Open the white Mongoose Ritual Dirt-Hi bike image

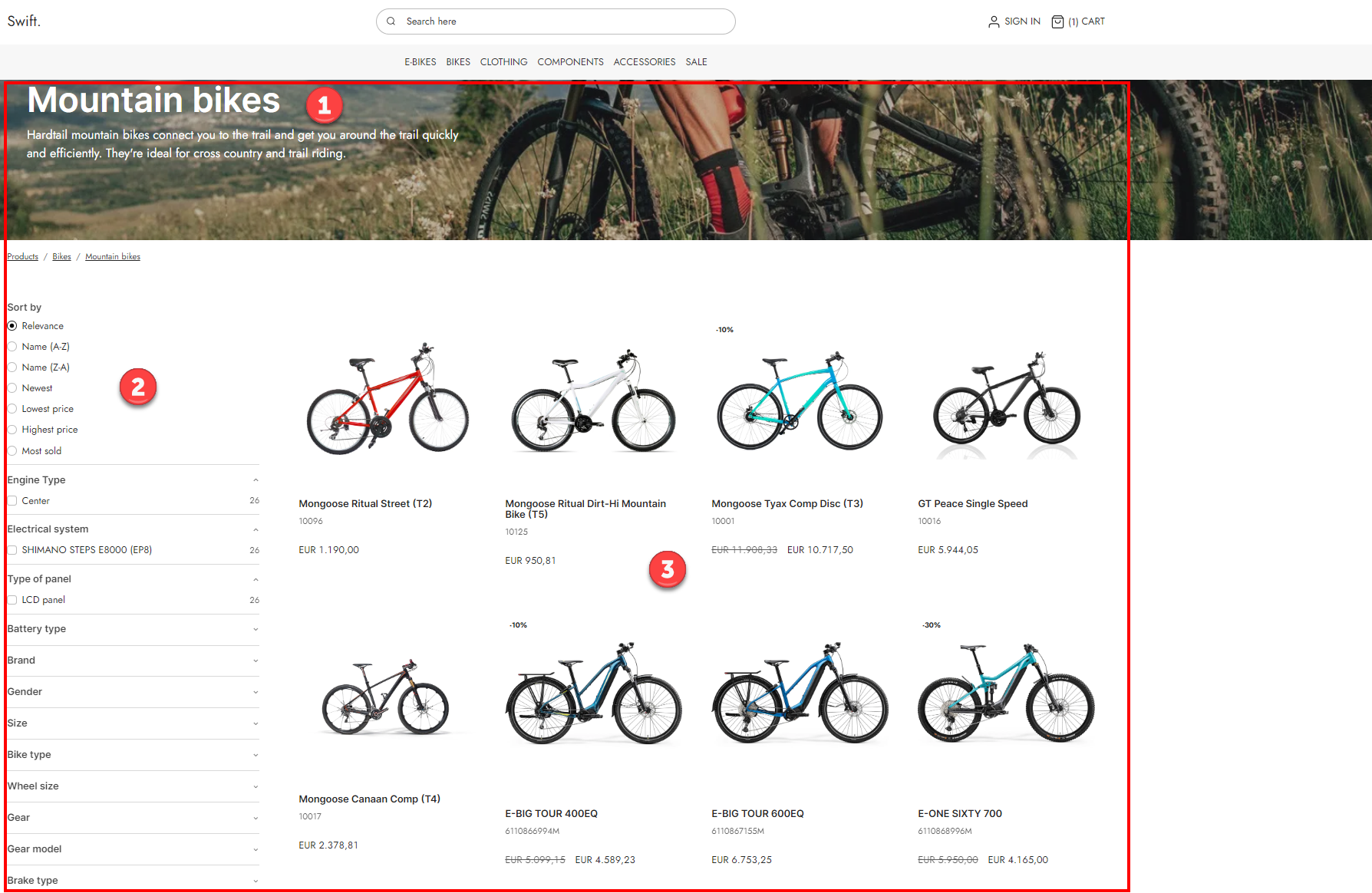tap(594, 400)
